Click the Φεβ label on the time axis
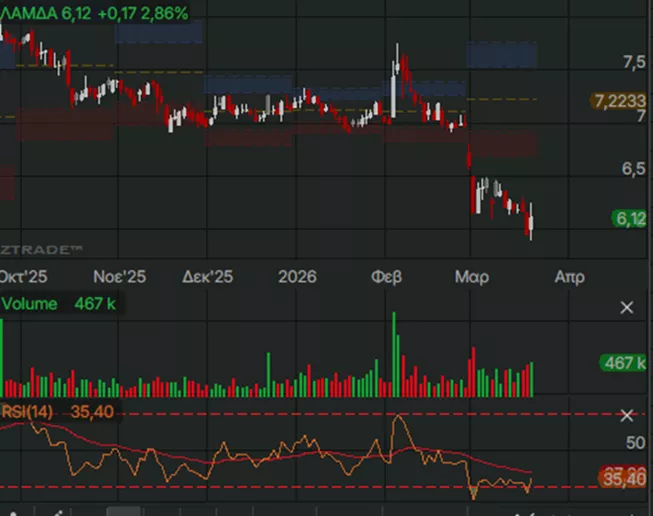 (x=386, y=277)
